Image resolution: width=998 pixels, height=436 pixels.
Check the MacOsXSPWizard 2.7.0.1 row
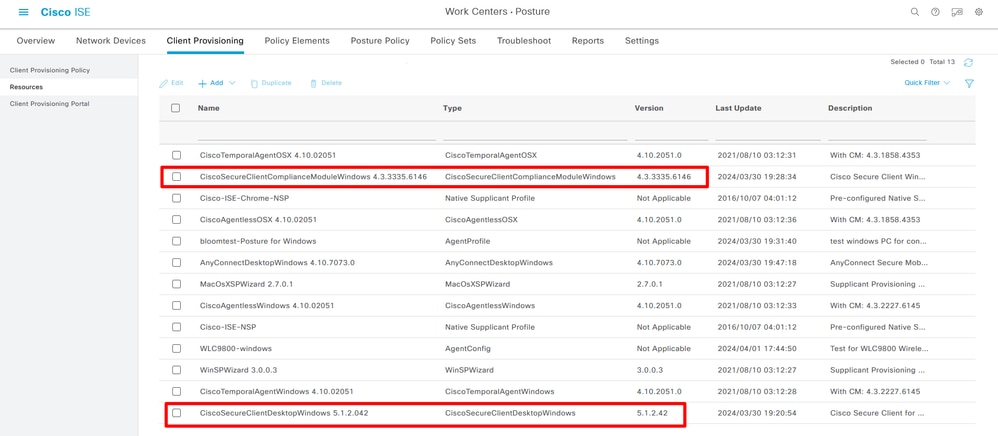click(x=176, y=284)
